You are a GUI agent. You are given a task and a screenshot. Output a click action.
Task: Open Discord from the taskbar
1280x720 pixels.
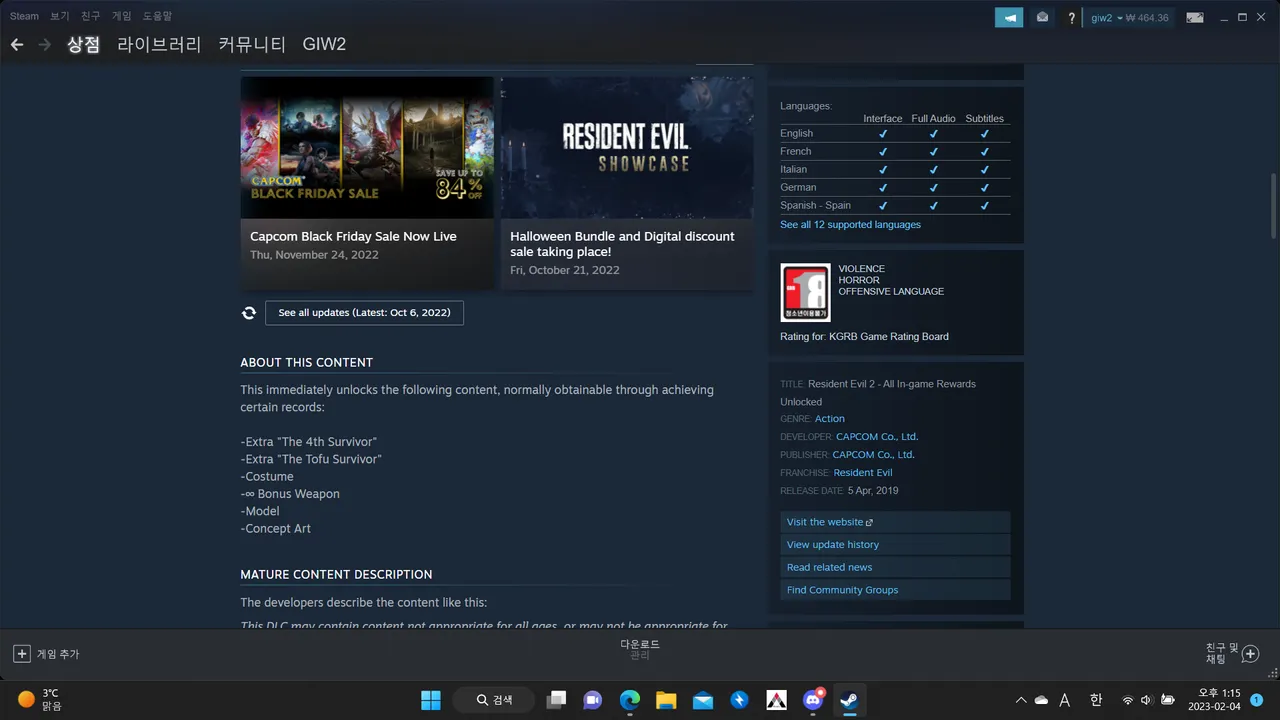click(x=814, y=699)
